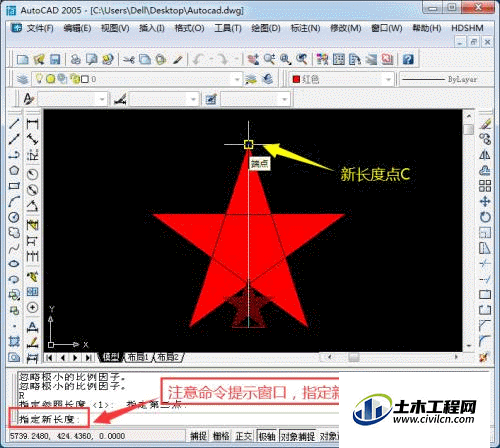Select the Ellipse draw tool
The height and width of the screenshot is (448, 500).
(14, 264)
